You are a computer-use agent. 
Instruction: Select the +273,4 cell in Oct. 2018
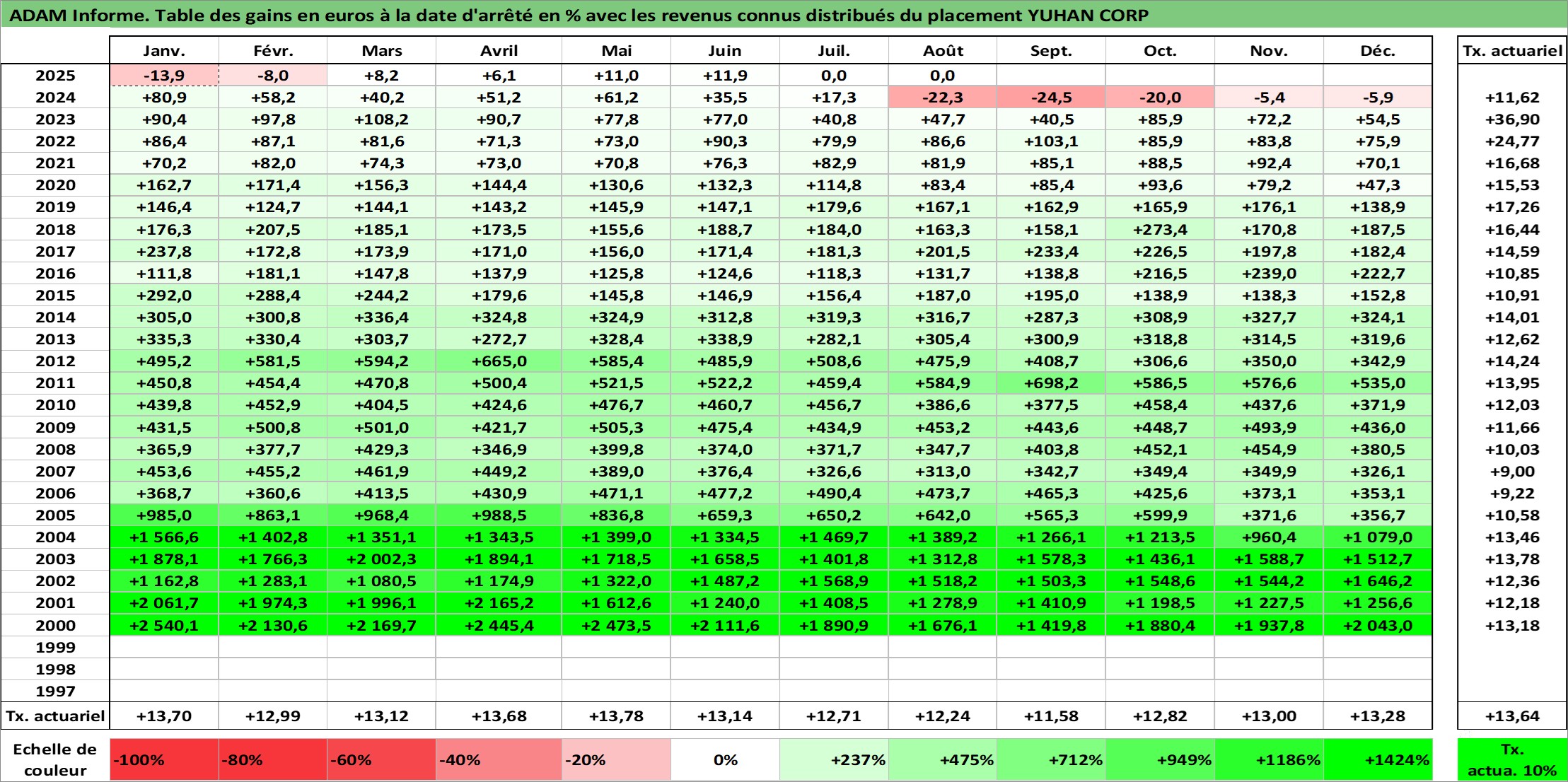(x=1160, y=230)
